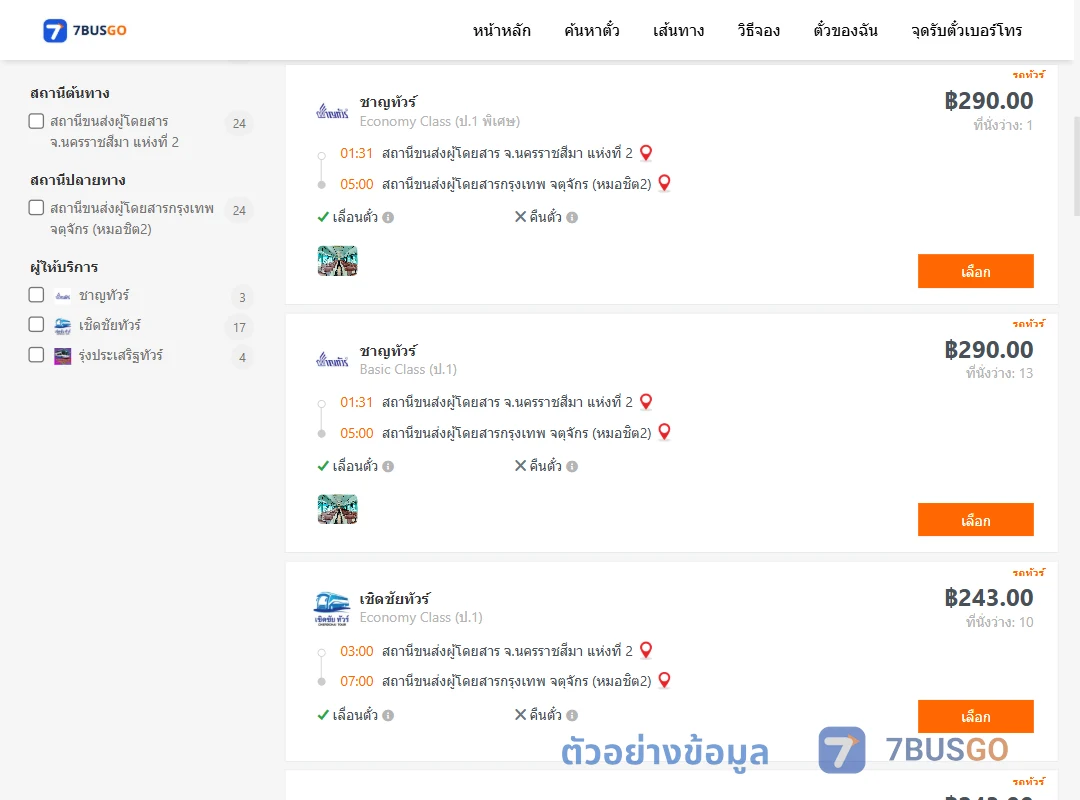The image size is (1080, 800).
Task: Open map pin for 03:00 departure station
Action: click(x=646, y=650)
